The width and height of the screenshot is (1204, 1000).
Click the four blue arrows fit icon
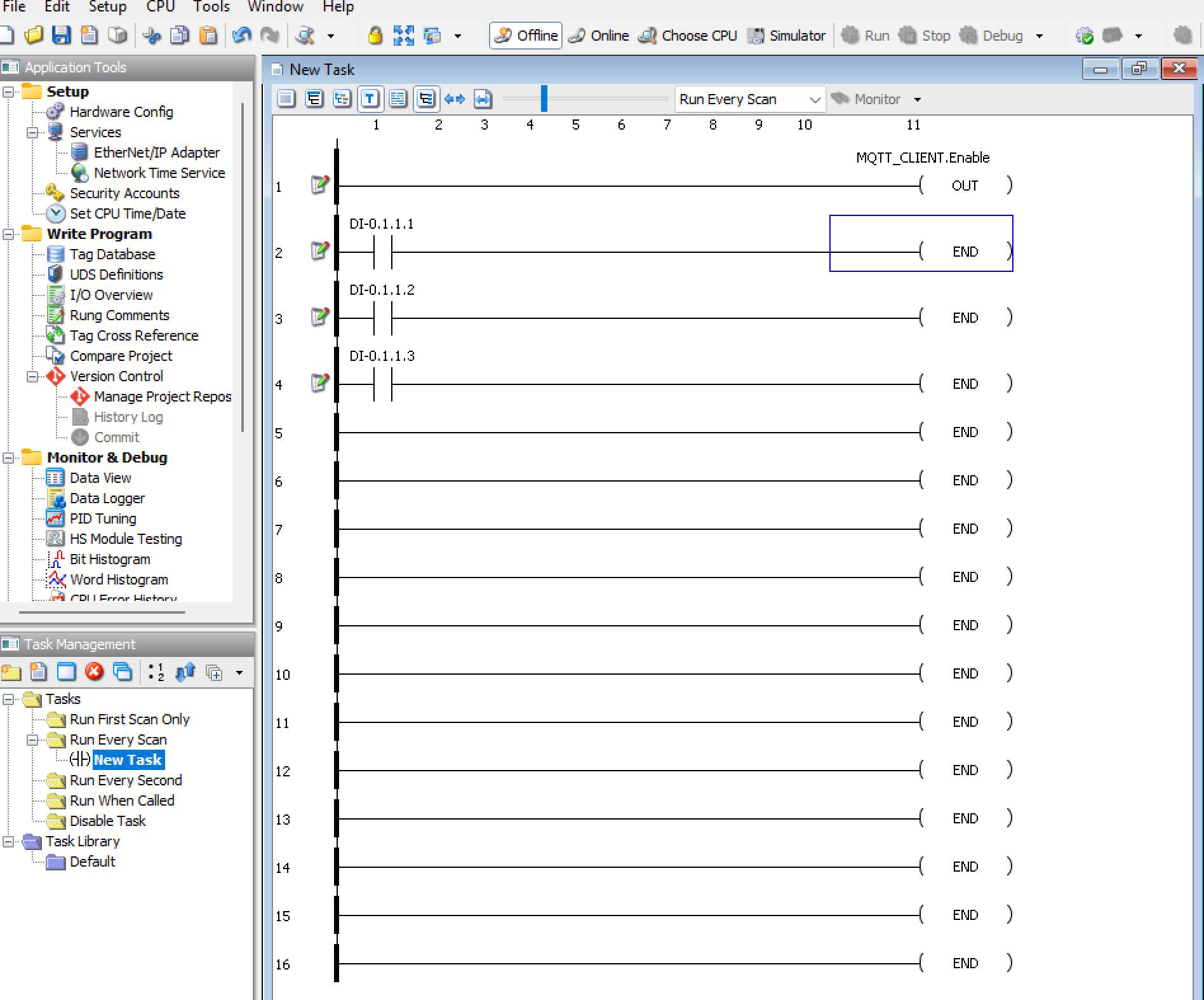(x=403, y=36)
